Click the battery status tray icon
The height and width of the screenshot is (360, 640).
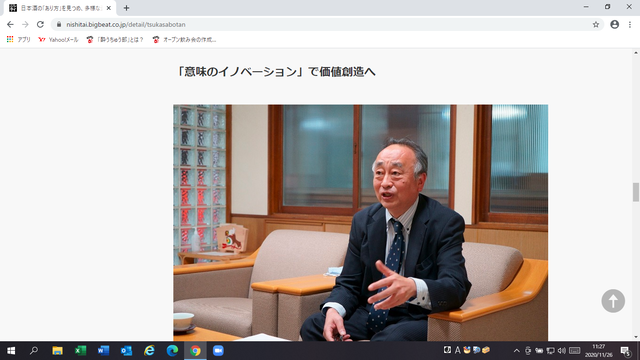click(539, 351)
